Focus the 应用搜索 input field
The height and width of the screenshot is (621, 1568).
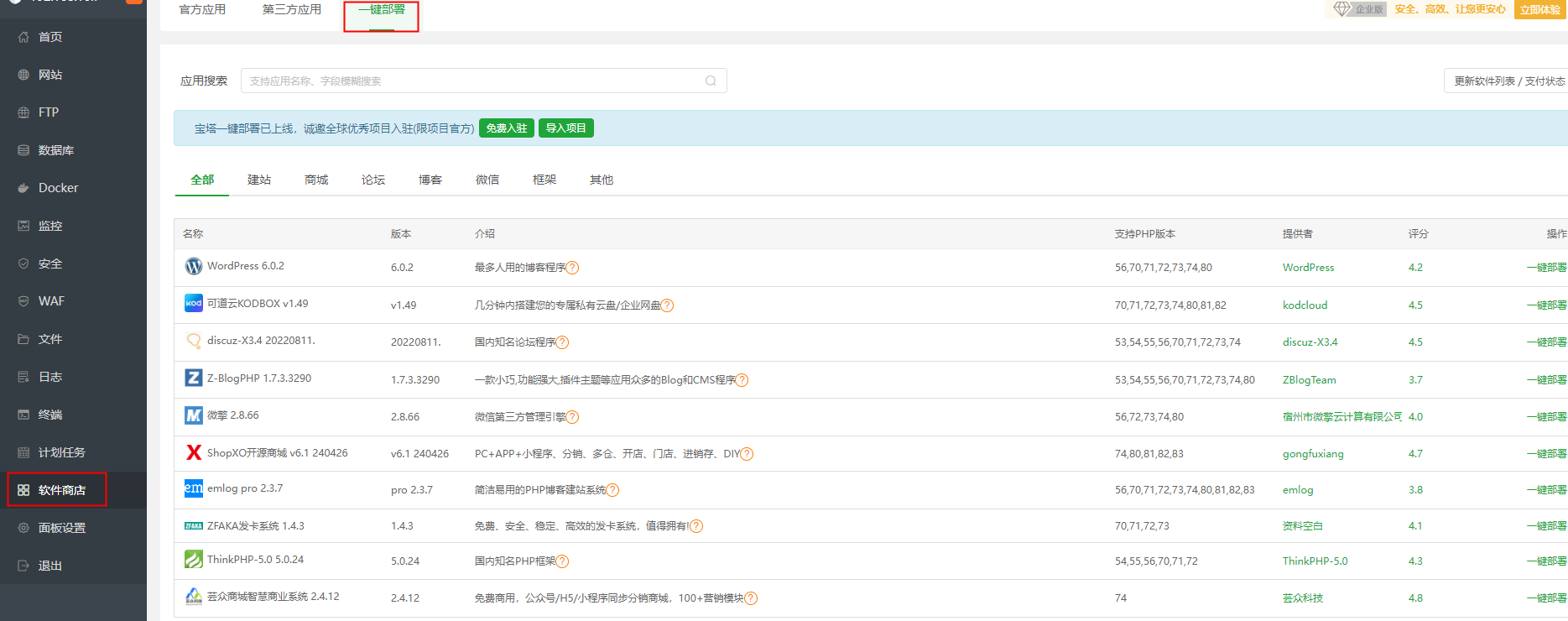pyautogui.click(x=474, y=81)
